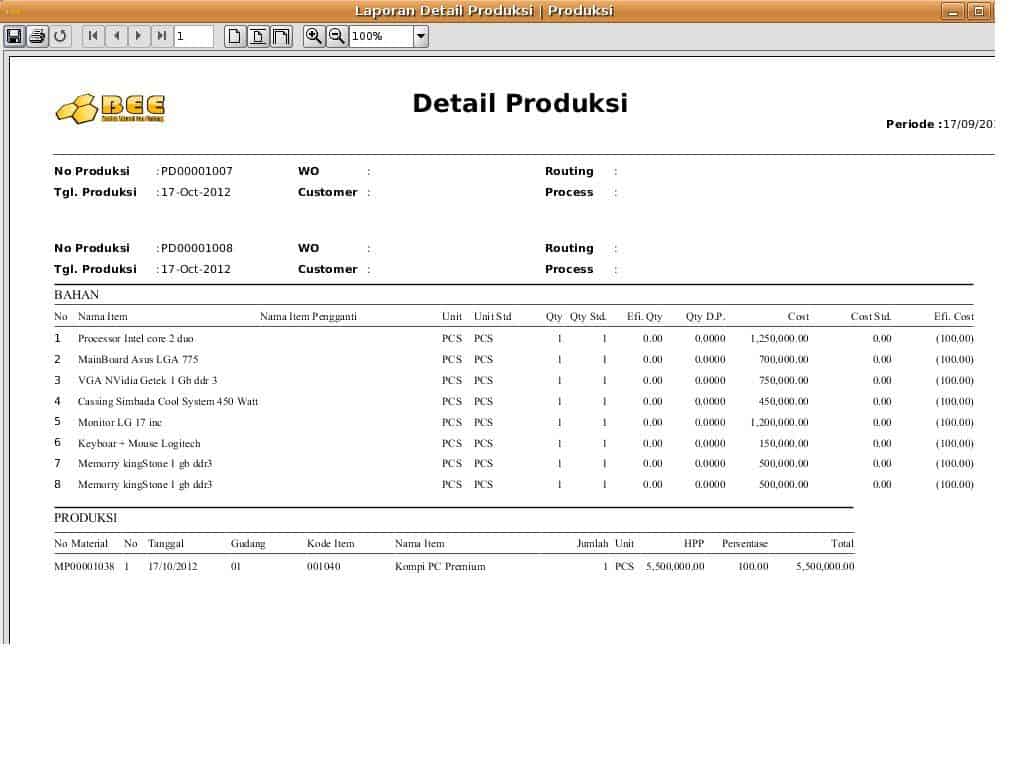Zoom in using the magnifier plus icon

(x=314, y=36)
